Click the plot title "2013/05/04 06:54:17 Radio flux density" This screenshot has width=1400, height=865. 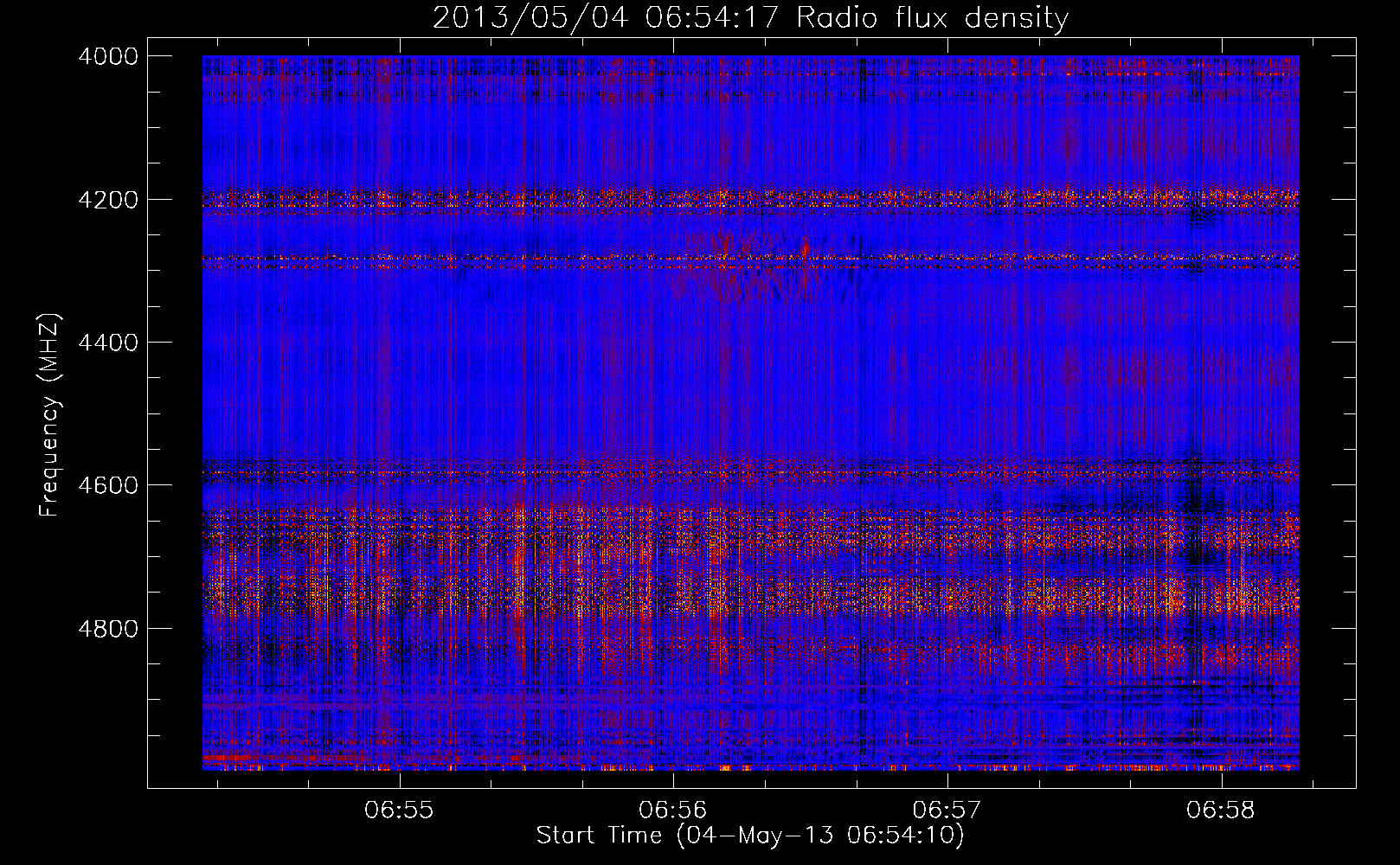(750, 18)
